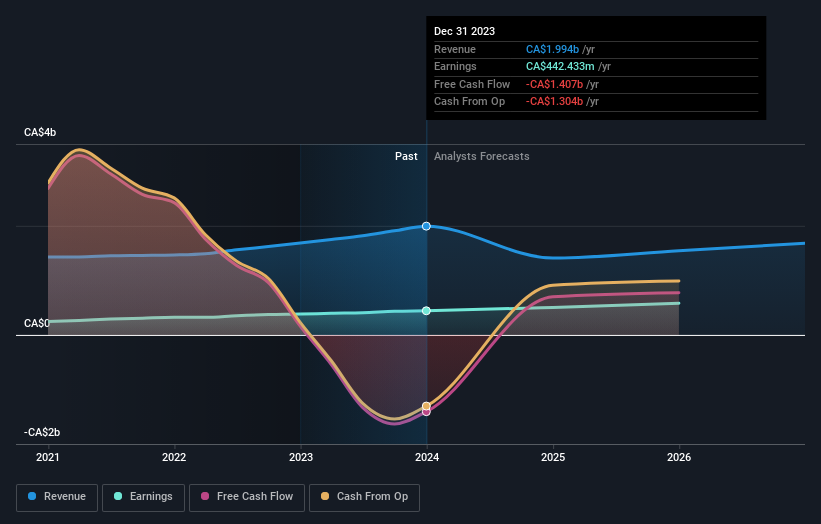Click the Earnings row label in tooltip

click(x=456, y=66)
